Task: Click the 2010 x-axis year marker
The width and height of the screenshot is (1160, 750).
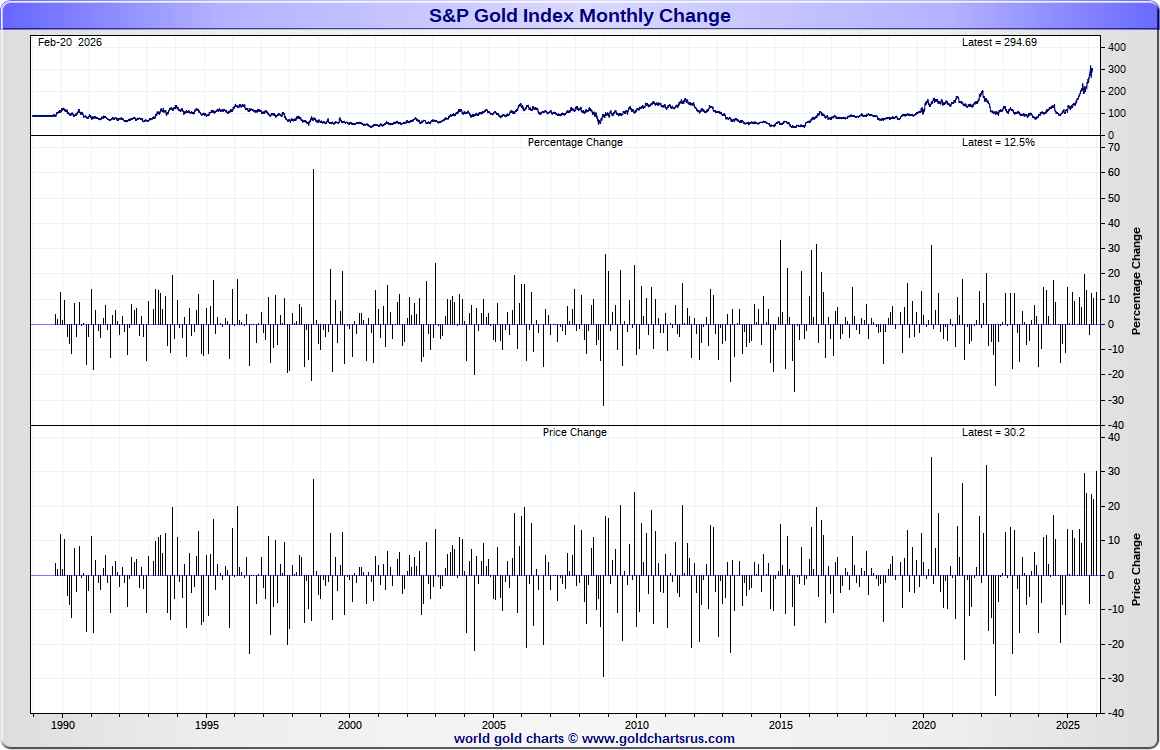Action: click(637, 725)
